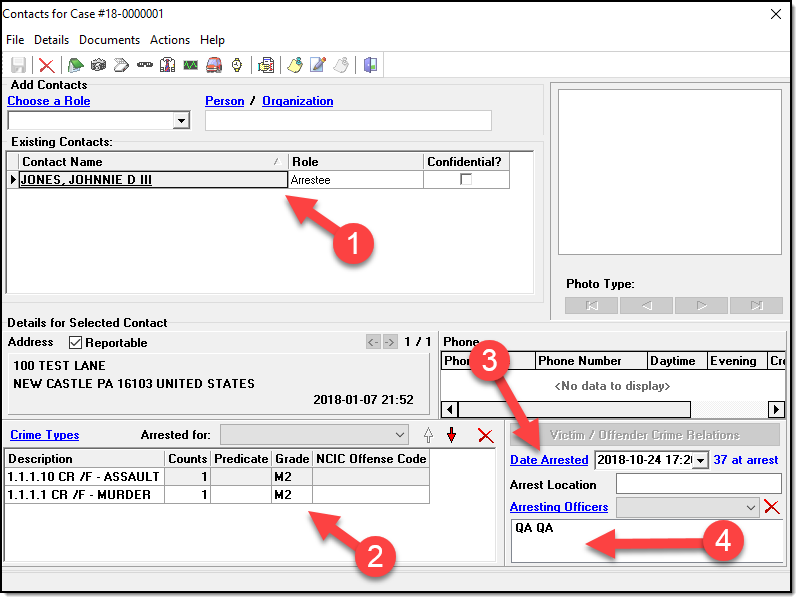Open the Arrested for dropdown

pos(399,435)
